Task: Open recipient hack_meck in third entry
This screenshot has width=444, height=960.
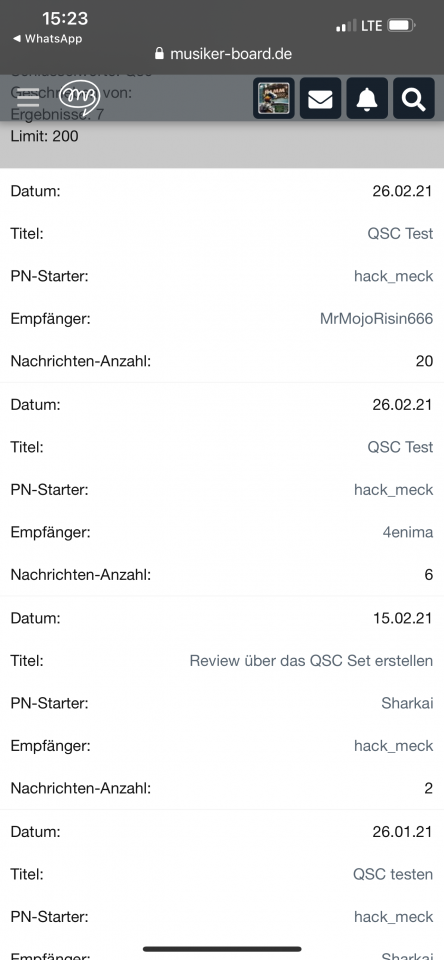Action: [393, 746]
